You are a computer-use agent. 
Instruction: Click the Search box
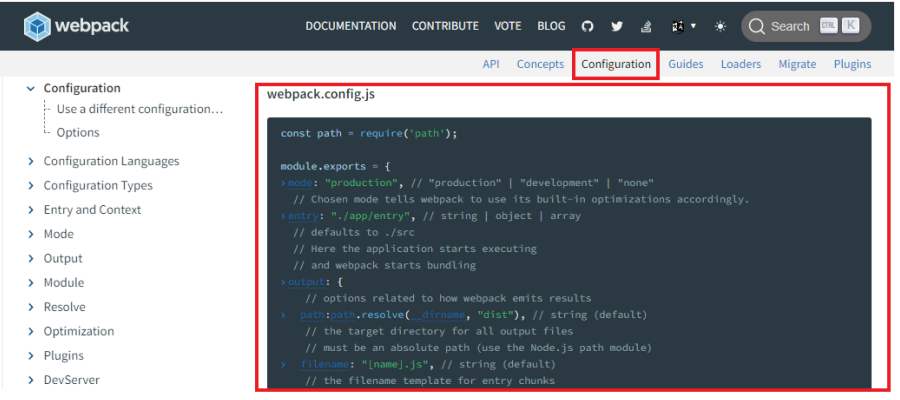806,26
